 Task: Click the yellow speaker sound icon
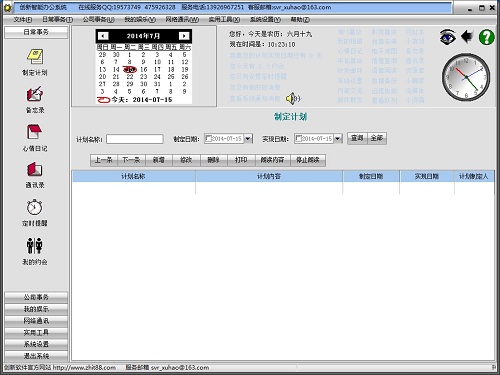(293, 98)
